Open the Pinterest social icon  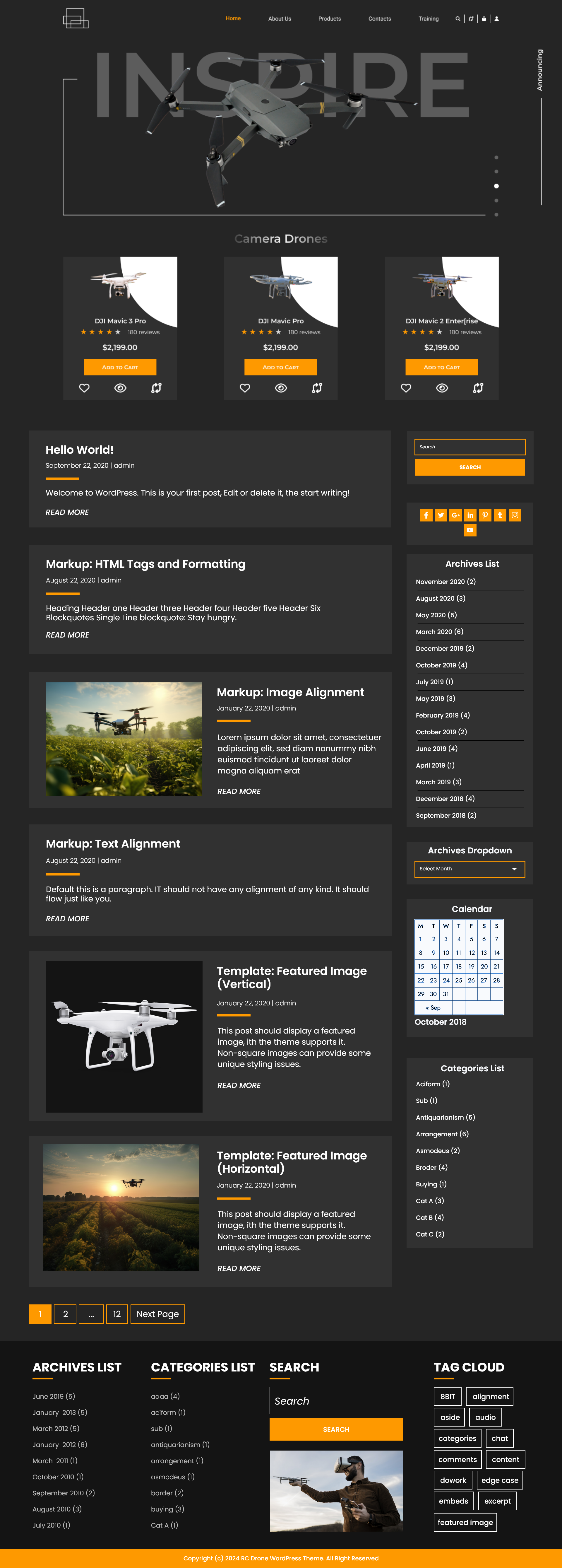485,515
